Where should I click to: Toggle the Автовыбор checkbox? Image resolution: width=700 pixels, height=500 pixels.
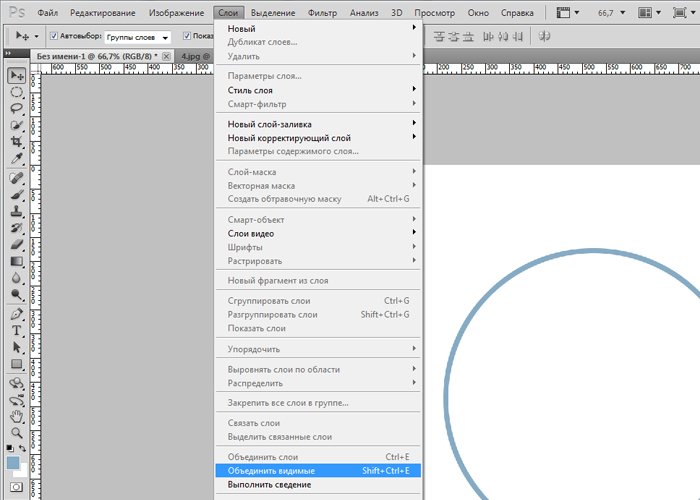(52, 36)
